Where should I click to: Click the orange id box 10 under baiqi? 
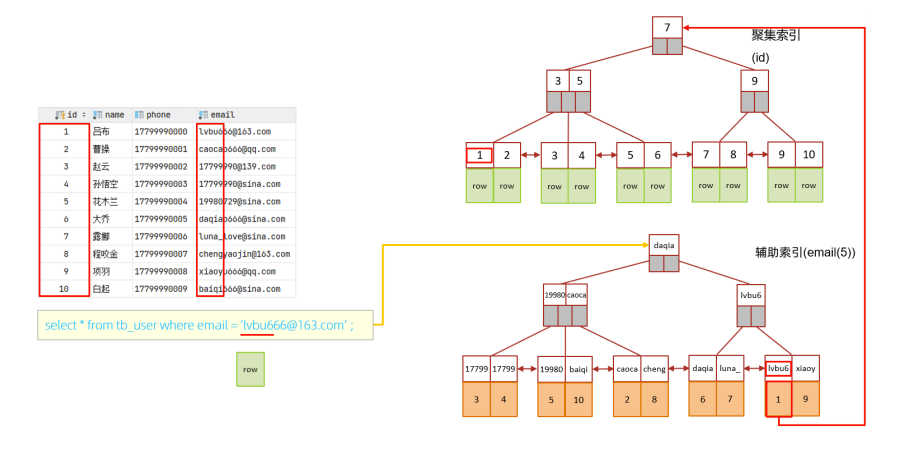tap(578, 400)
